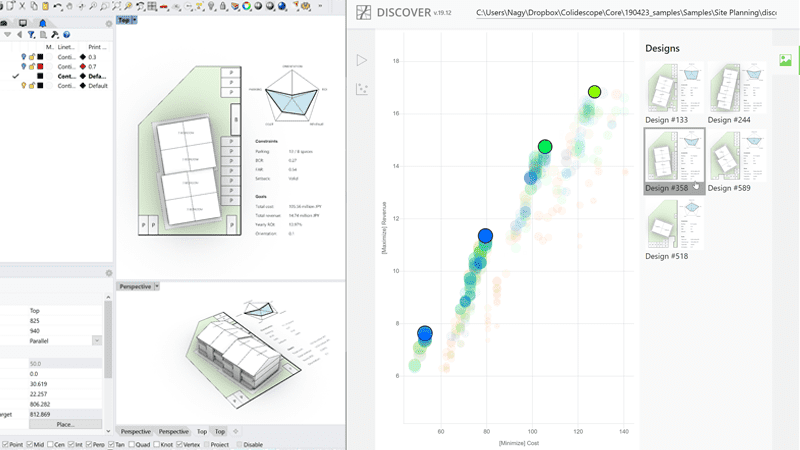
Task: Select the Pan hand tool
Action: (69, 6)
